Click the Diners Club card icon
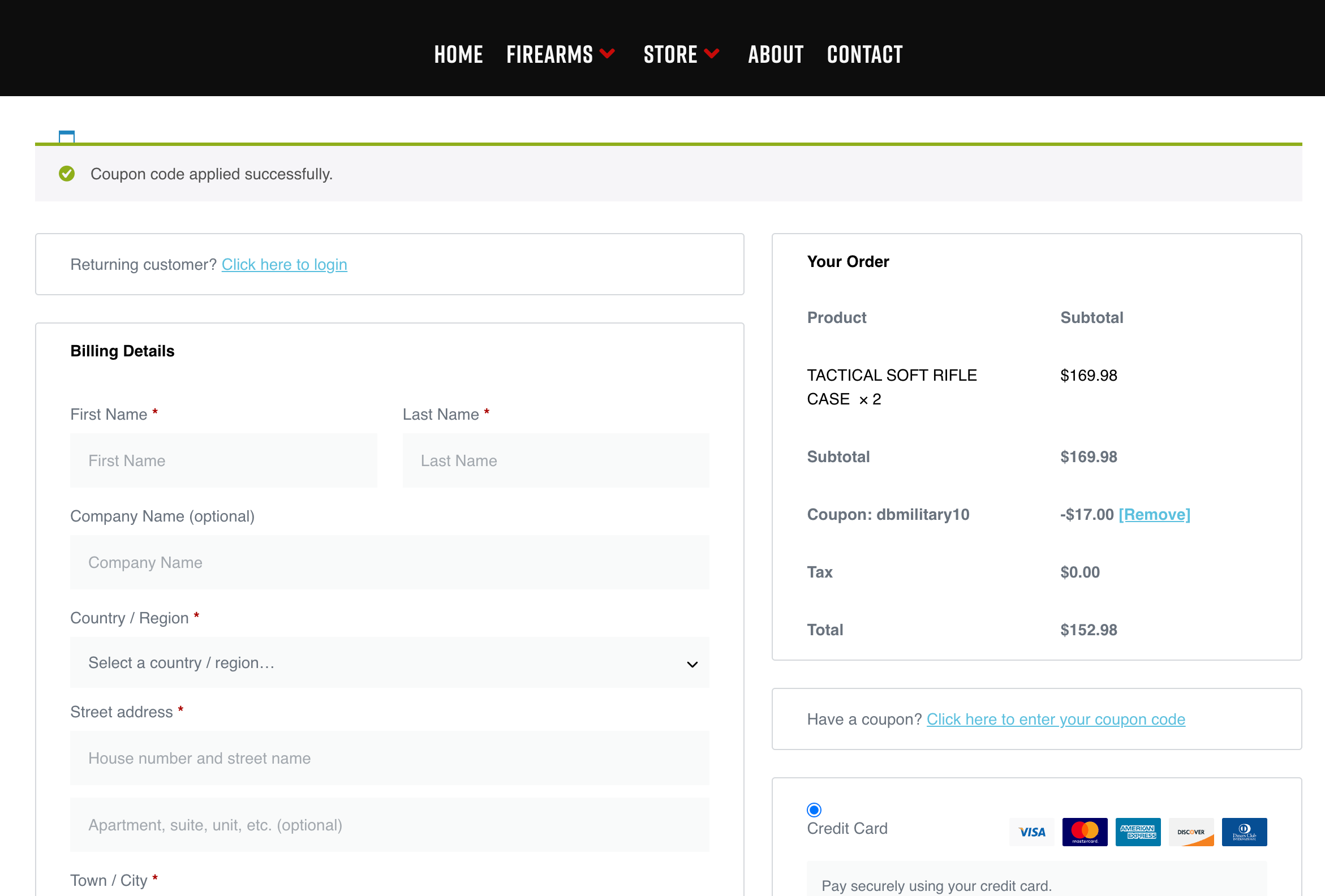Image resolution: width=1325 pixels, height=896 pixels. pyautogui.click(x=1244, y=832)
